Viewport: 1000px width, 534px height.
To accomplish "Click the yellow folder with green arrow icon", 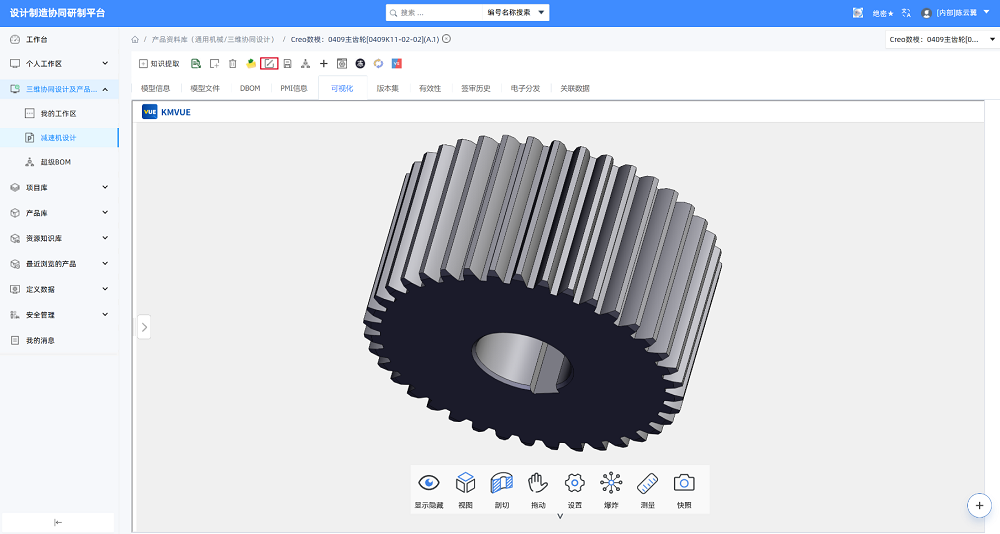I will [x=251, y=64].
